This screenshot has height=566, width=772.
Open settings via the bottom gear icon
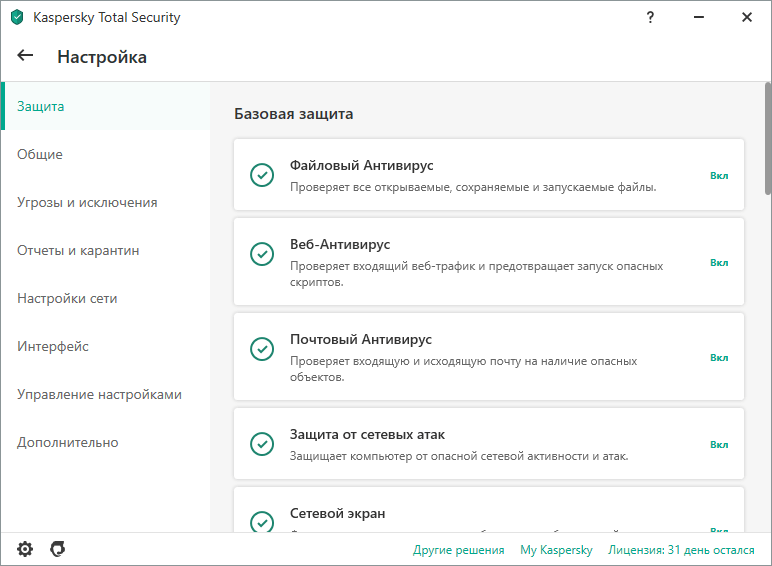point(25,549)
